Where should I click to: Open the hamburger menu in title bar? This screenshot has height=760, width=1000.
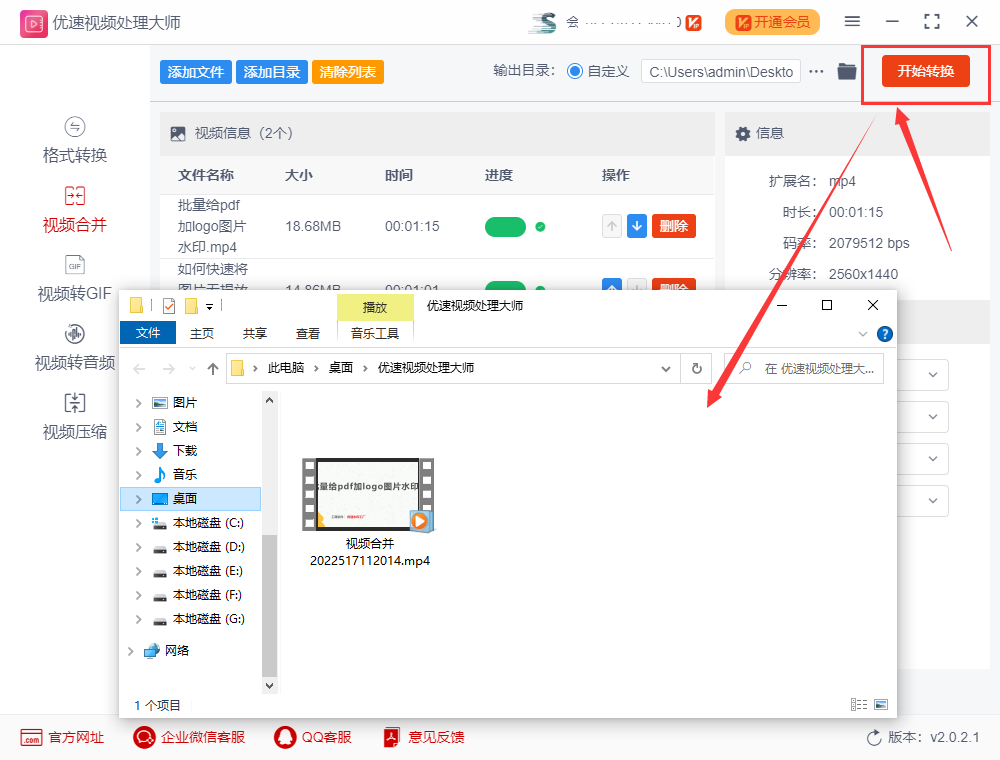click(852, 22)
